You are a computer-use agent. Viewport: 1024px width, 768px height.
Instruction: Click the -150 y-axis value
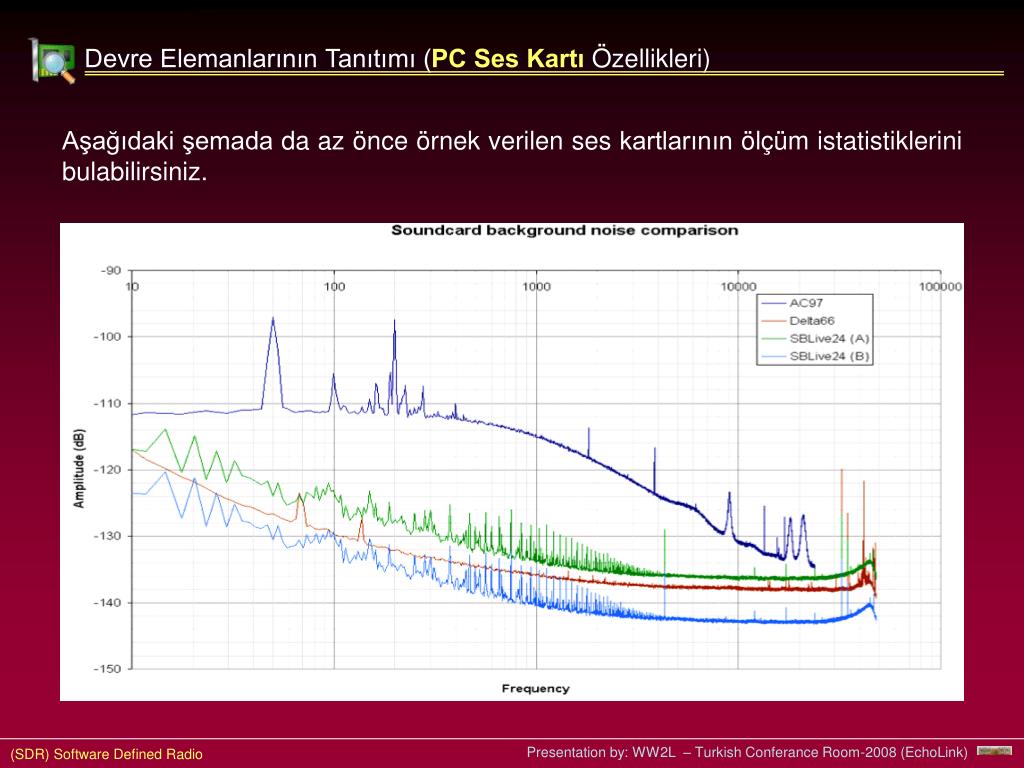coord(107,669)
